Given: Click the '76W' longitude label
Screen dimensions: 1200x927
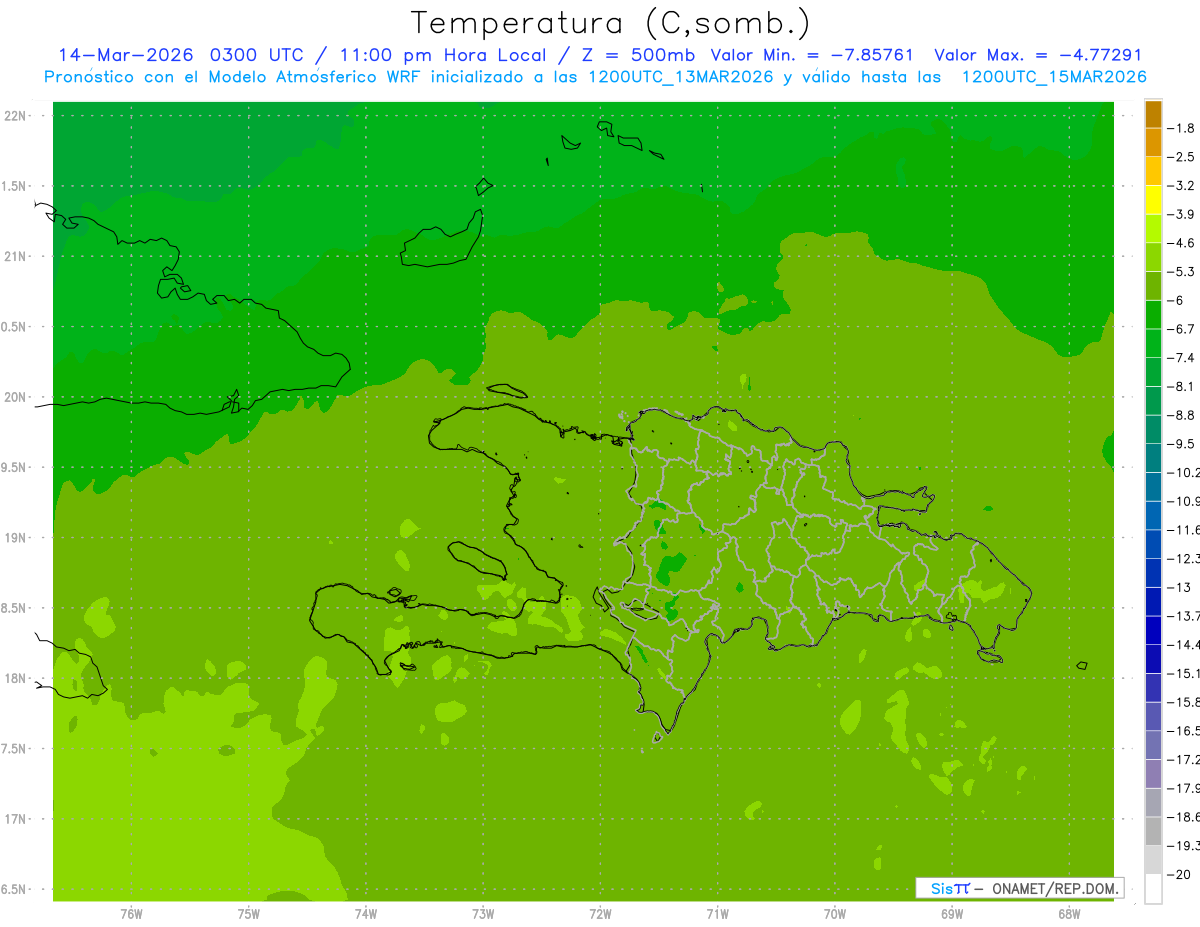Looking at the screenshot, I should point(131,913).
